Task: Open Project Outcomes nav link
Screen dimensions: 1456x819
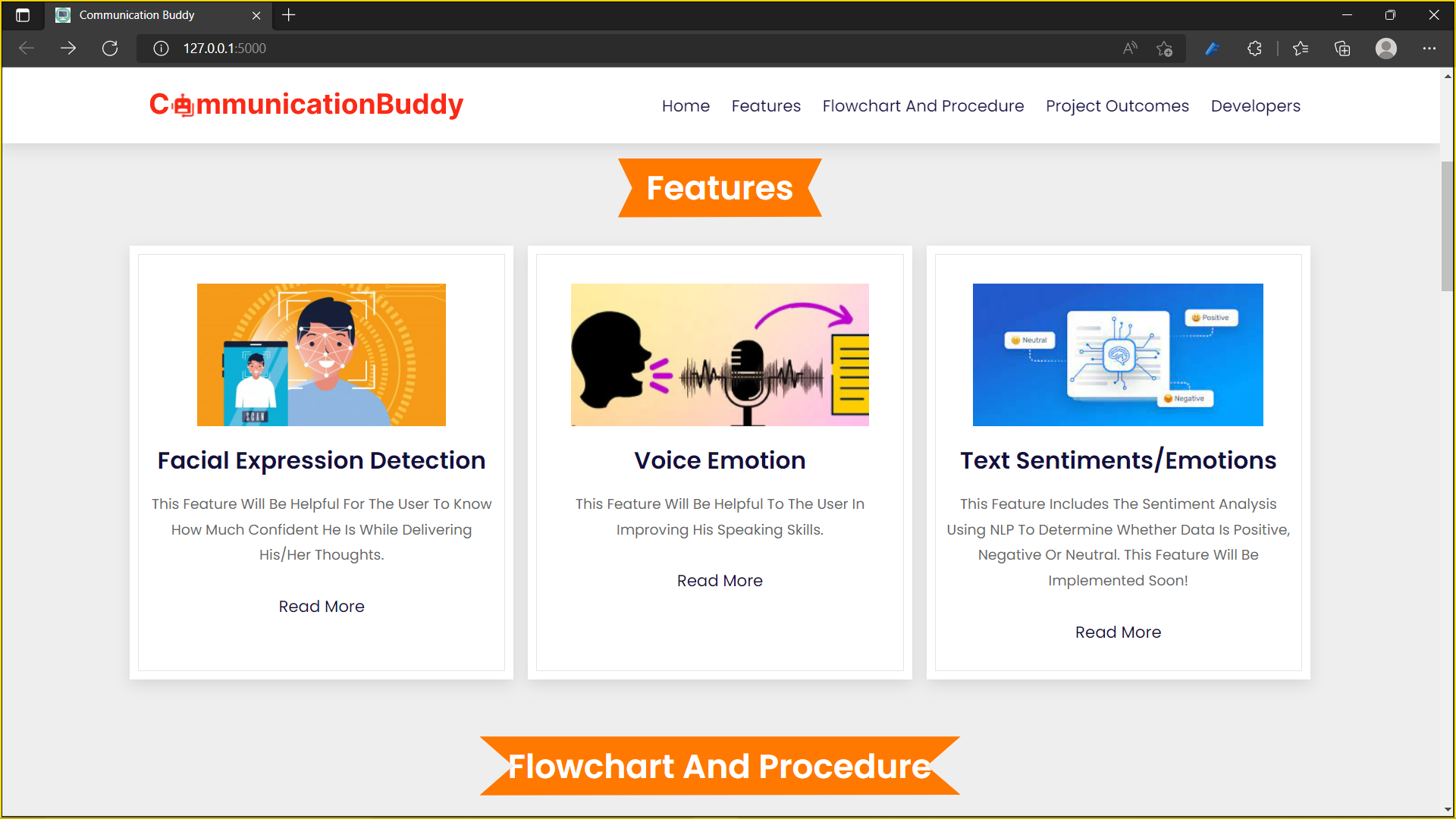Action: tap(1117, 106)
